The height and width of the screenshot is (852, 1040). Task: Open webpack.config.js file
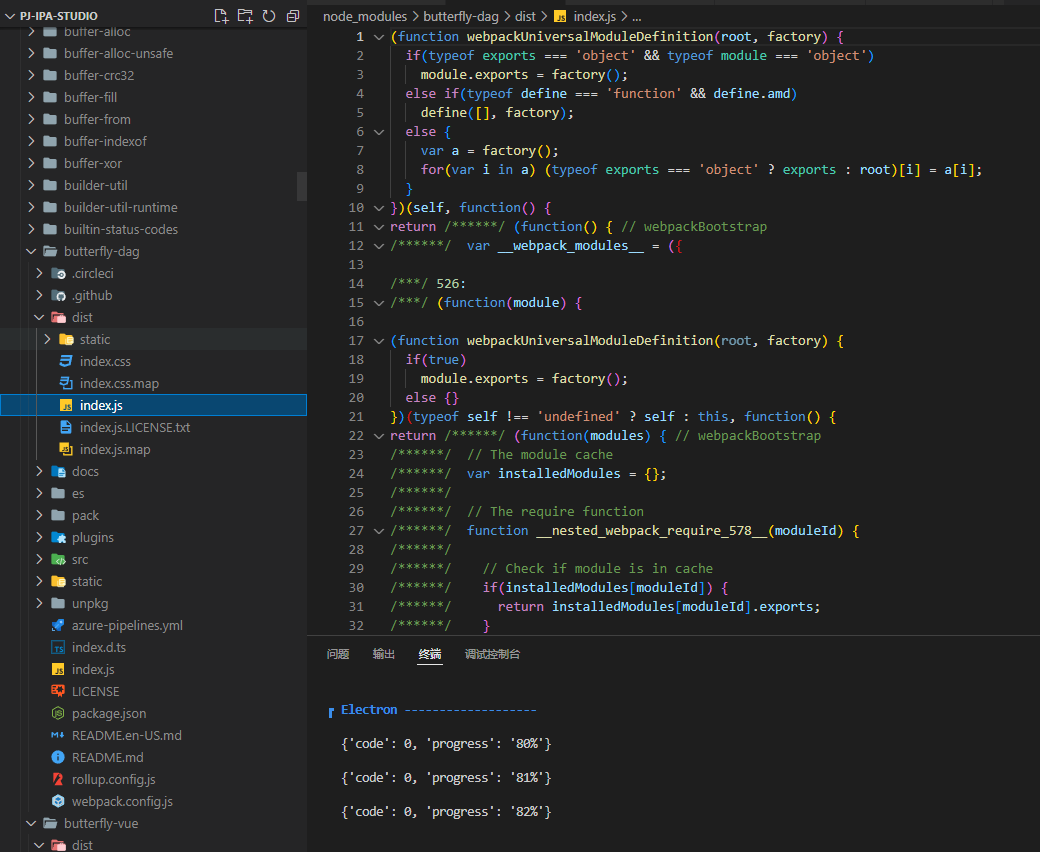coord(122,801)
